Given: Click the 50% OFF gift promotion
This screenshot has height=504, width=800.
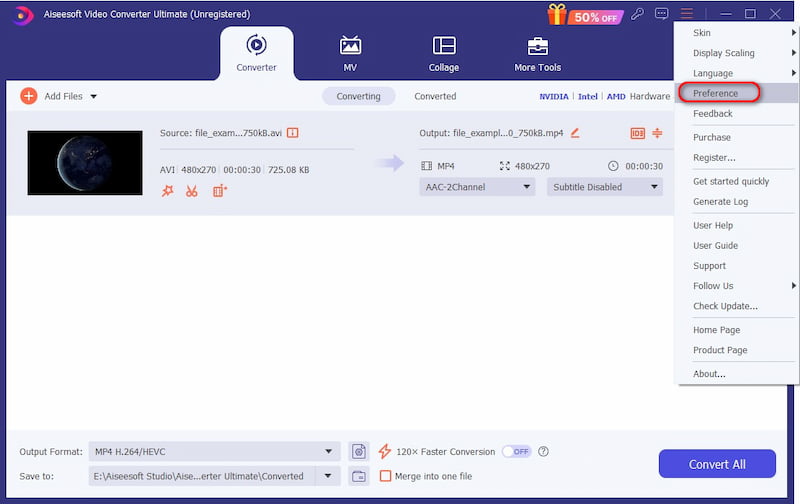Looking at the screenshot, I should click(585, 15).
